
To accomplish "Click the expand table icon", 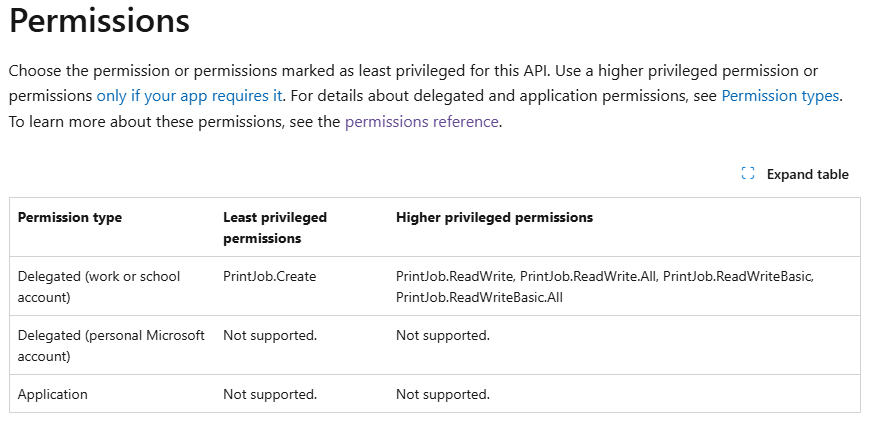I will tap(748, 174).
